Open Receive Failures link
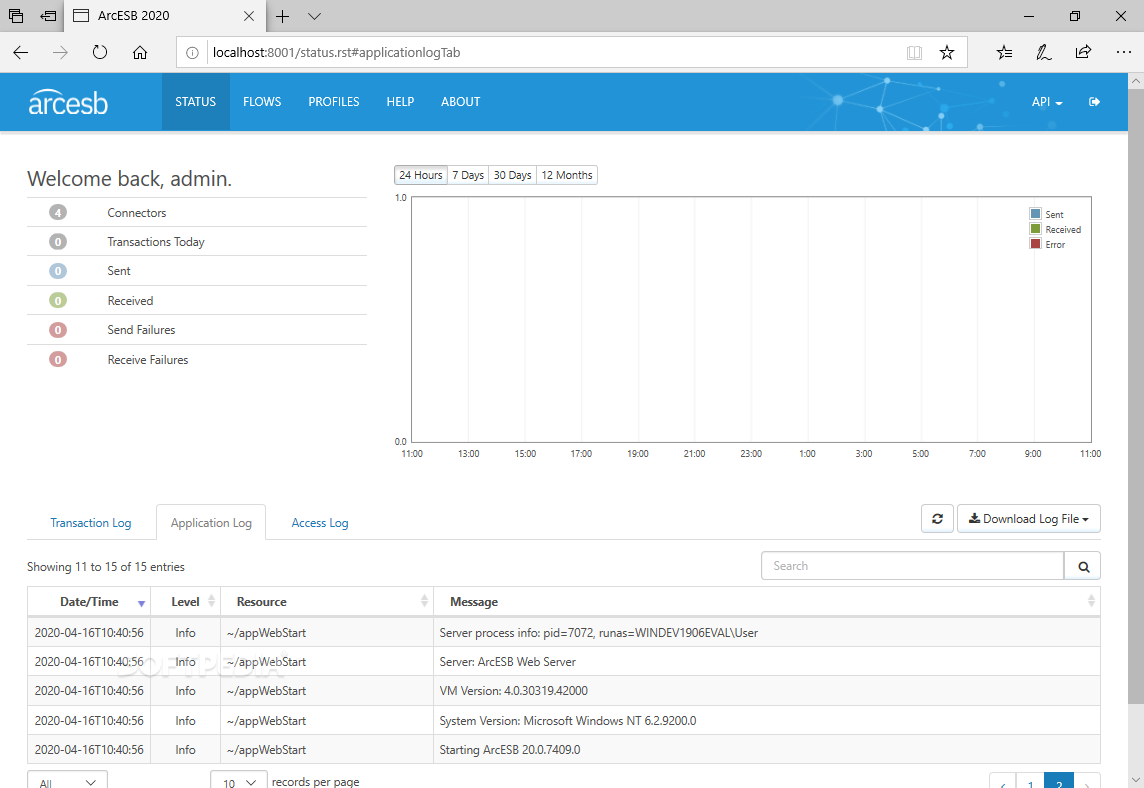The width and height of the screenshot is (1144, 788). 147,360
